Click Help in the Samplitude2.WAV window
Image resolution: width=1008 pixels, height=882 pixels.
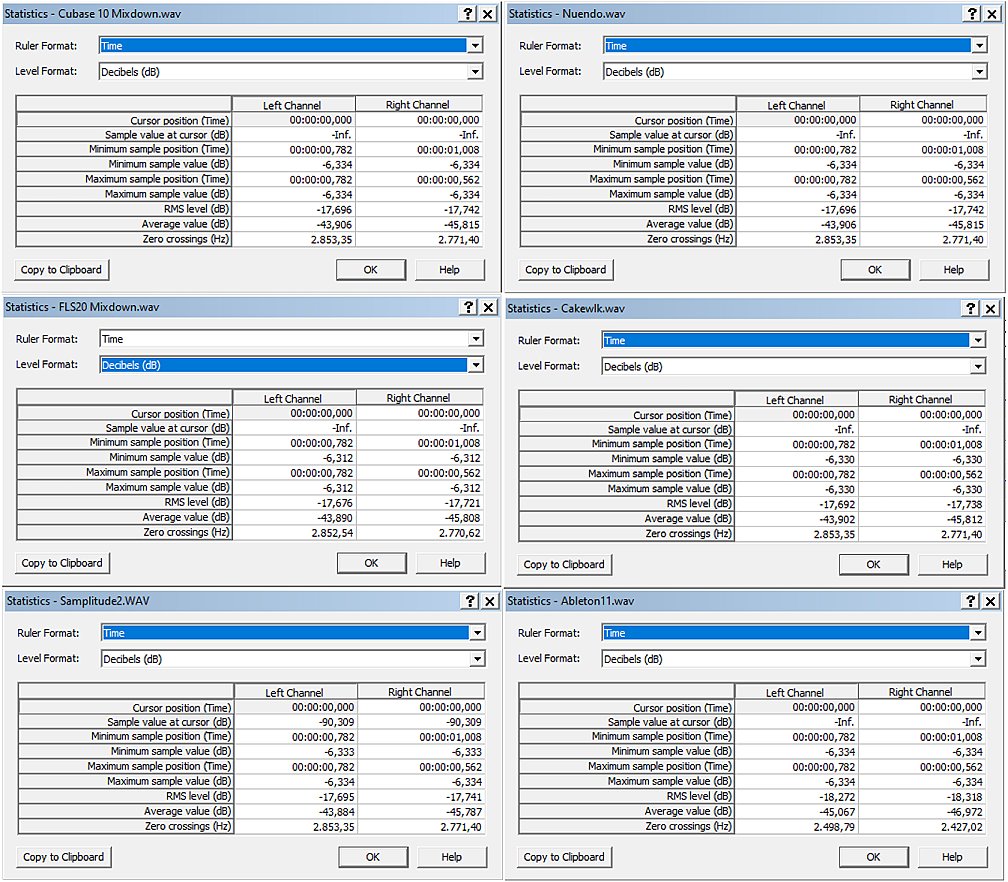pyautogui.click(x=451, y=857)
